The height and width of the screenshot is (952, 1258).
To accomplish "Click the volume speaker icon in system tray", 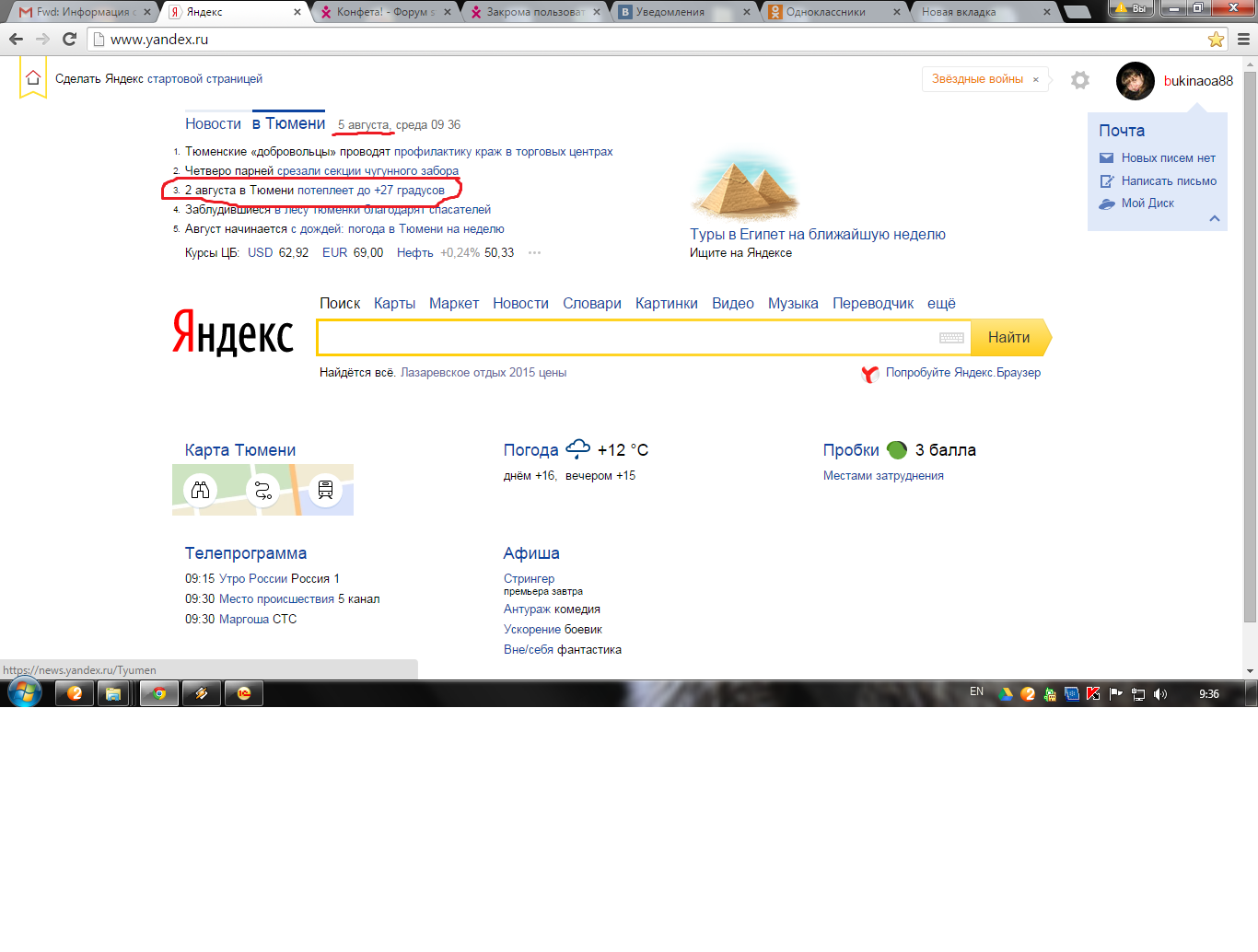I will coord(1160,694).
